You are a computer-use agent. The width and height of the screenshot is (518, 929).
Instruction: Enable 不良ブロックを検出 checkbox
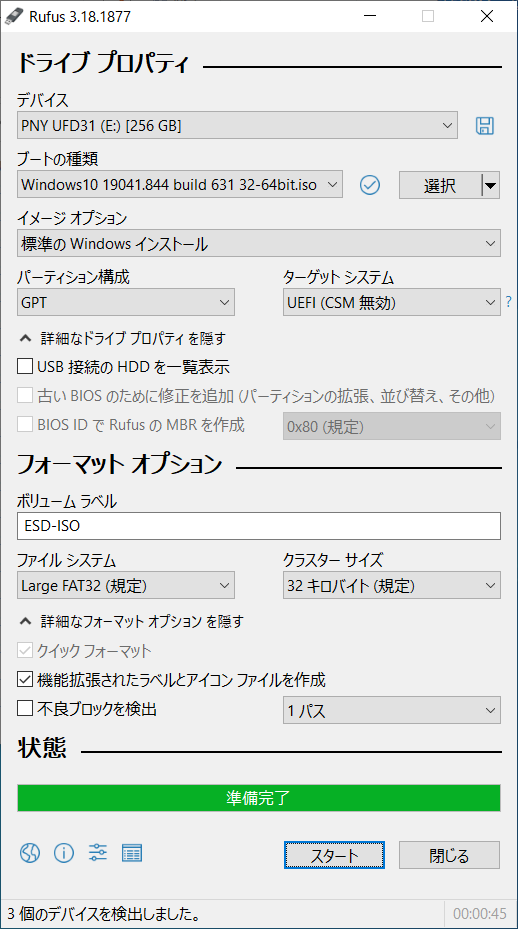pyautogui.click(x=24, y=709)
